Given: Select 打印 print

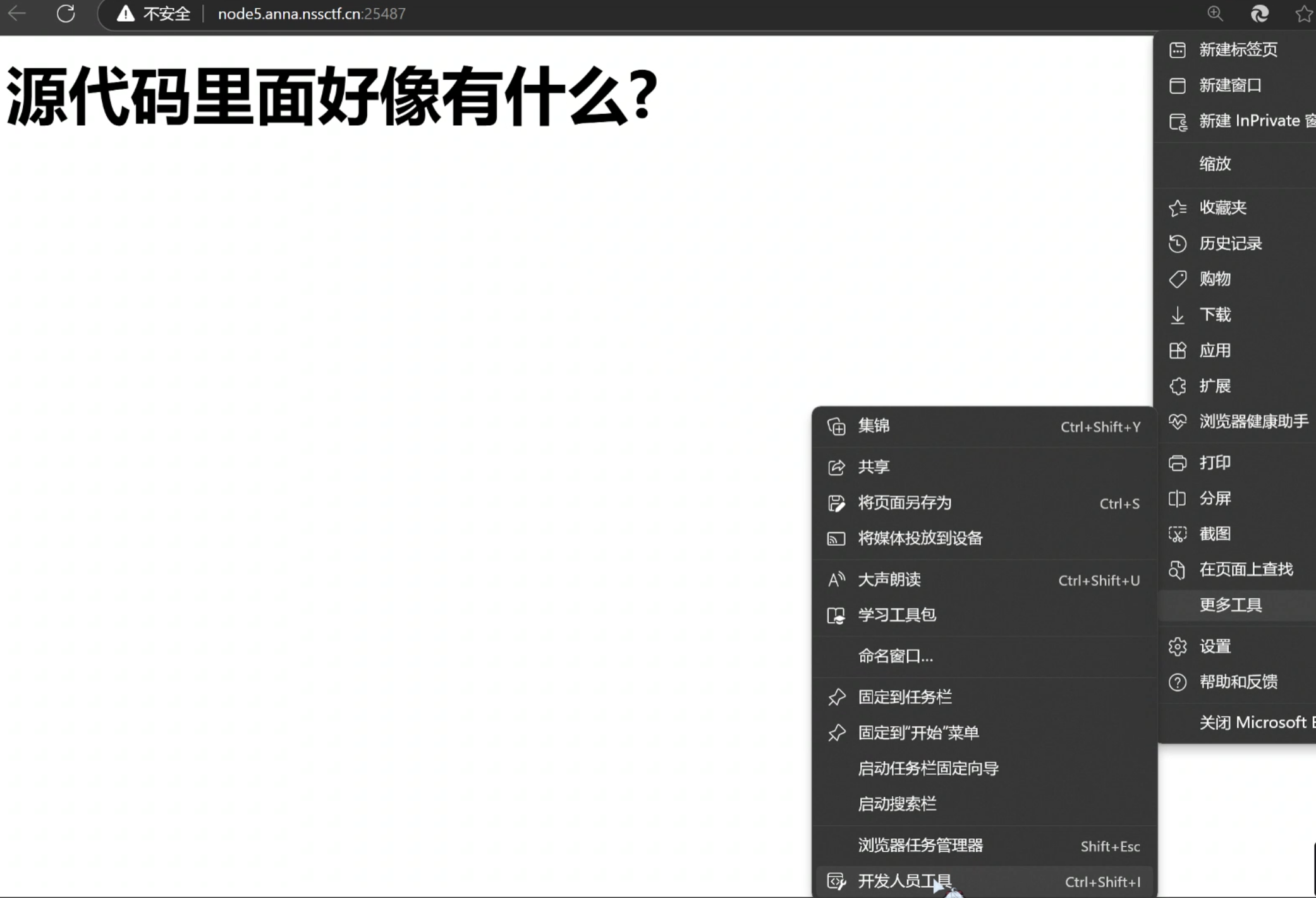Looking at the screenshot, I should point(1236,463).
